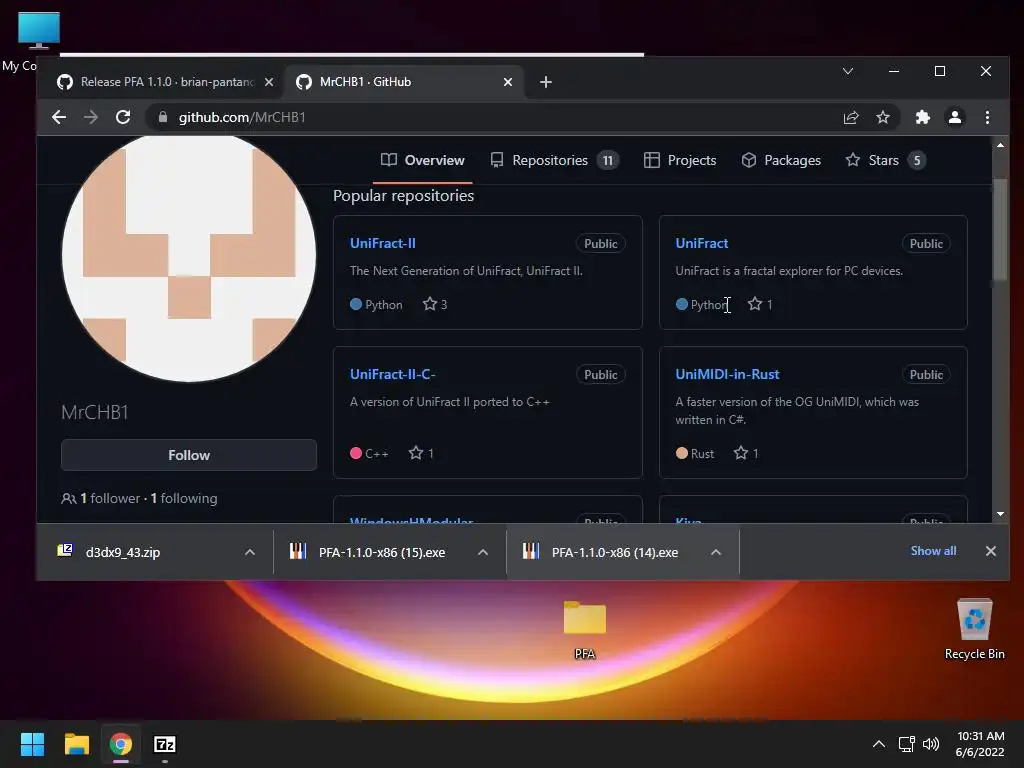Share this page via the share icon
This screenshot has width=1024, height=768.
(850, 118)
